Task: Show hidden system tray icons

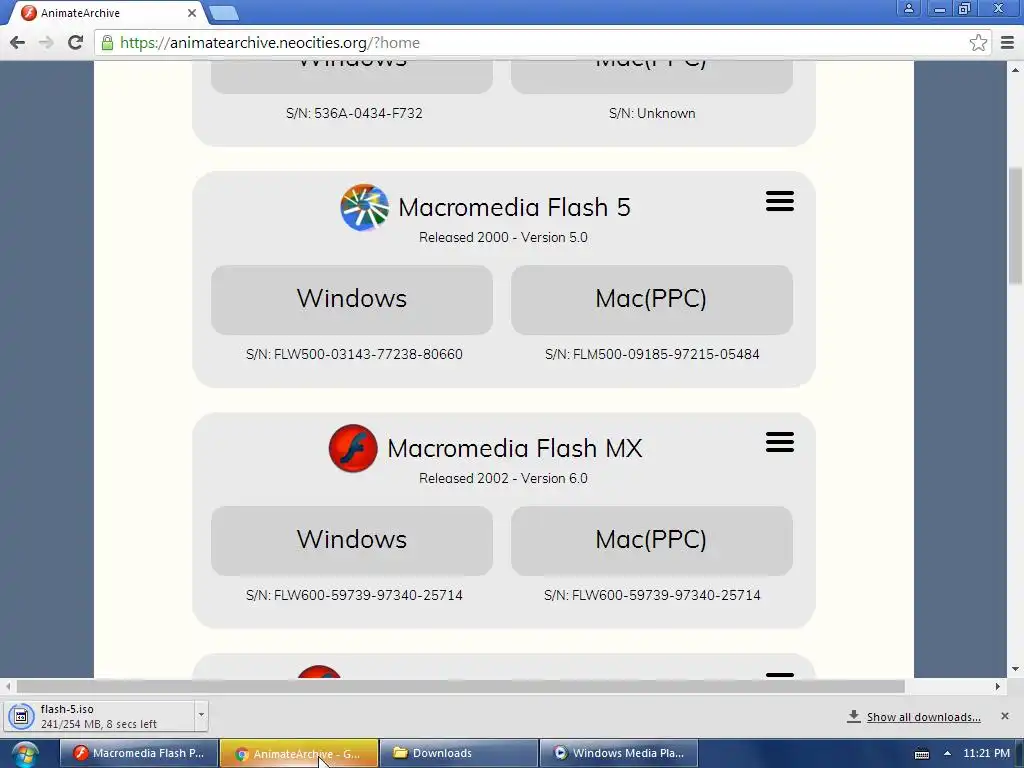Action: tap(947, 754)
